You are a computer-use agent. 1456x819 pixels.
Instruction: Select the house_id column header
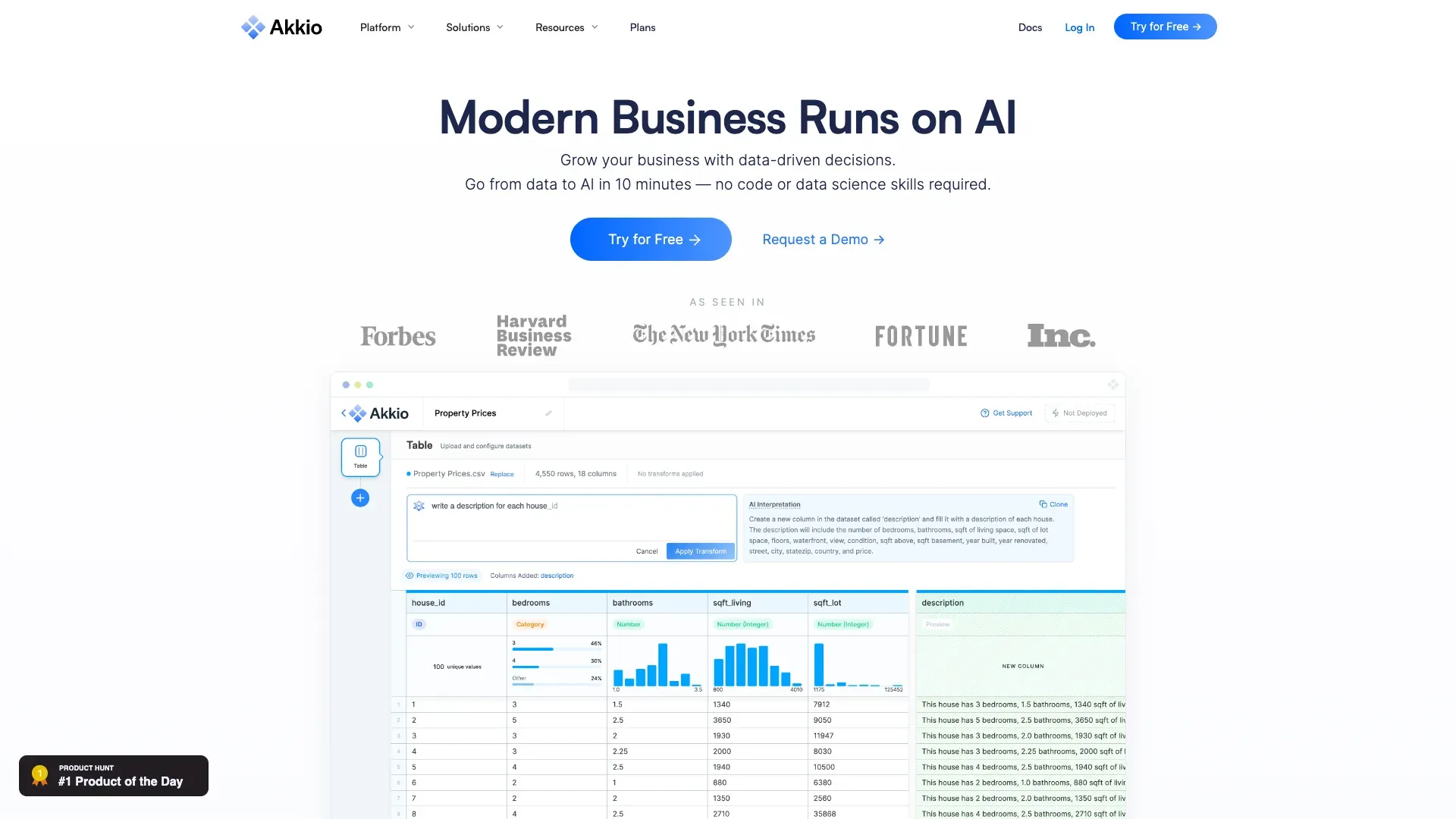pos(457,603)
